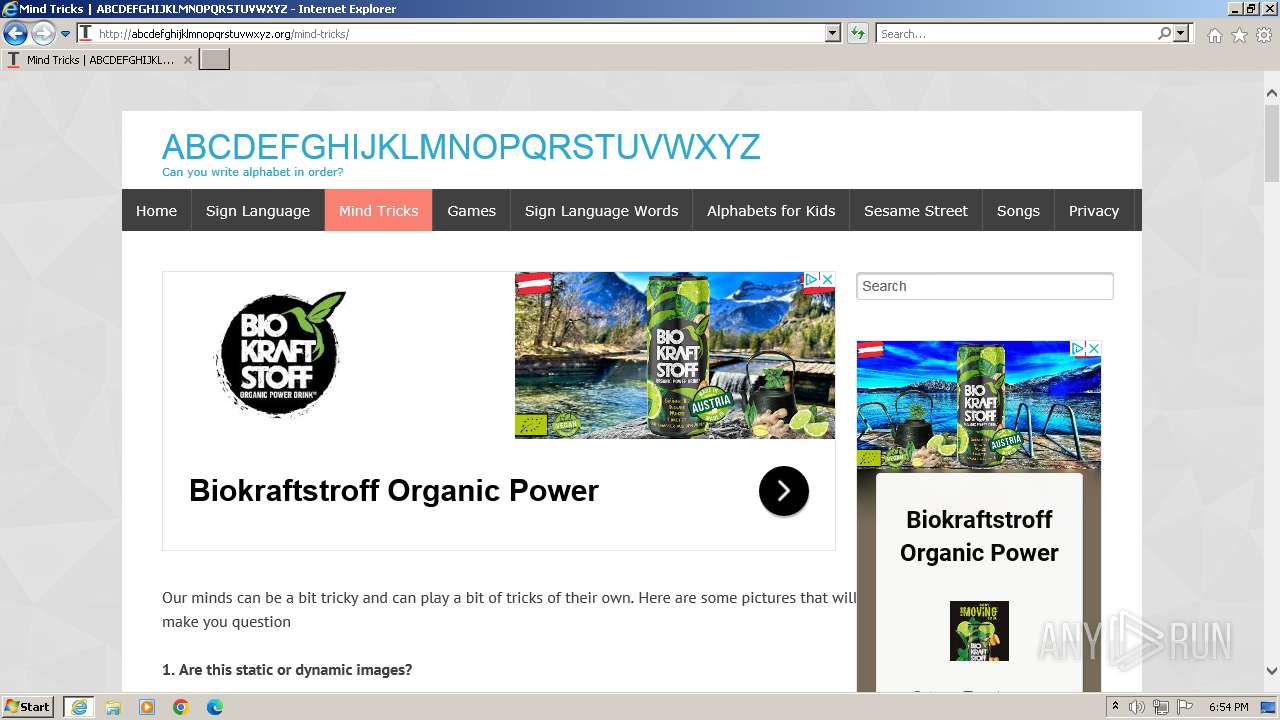Show hidden tray icons arrow

click(x=1115, y=707)
